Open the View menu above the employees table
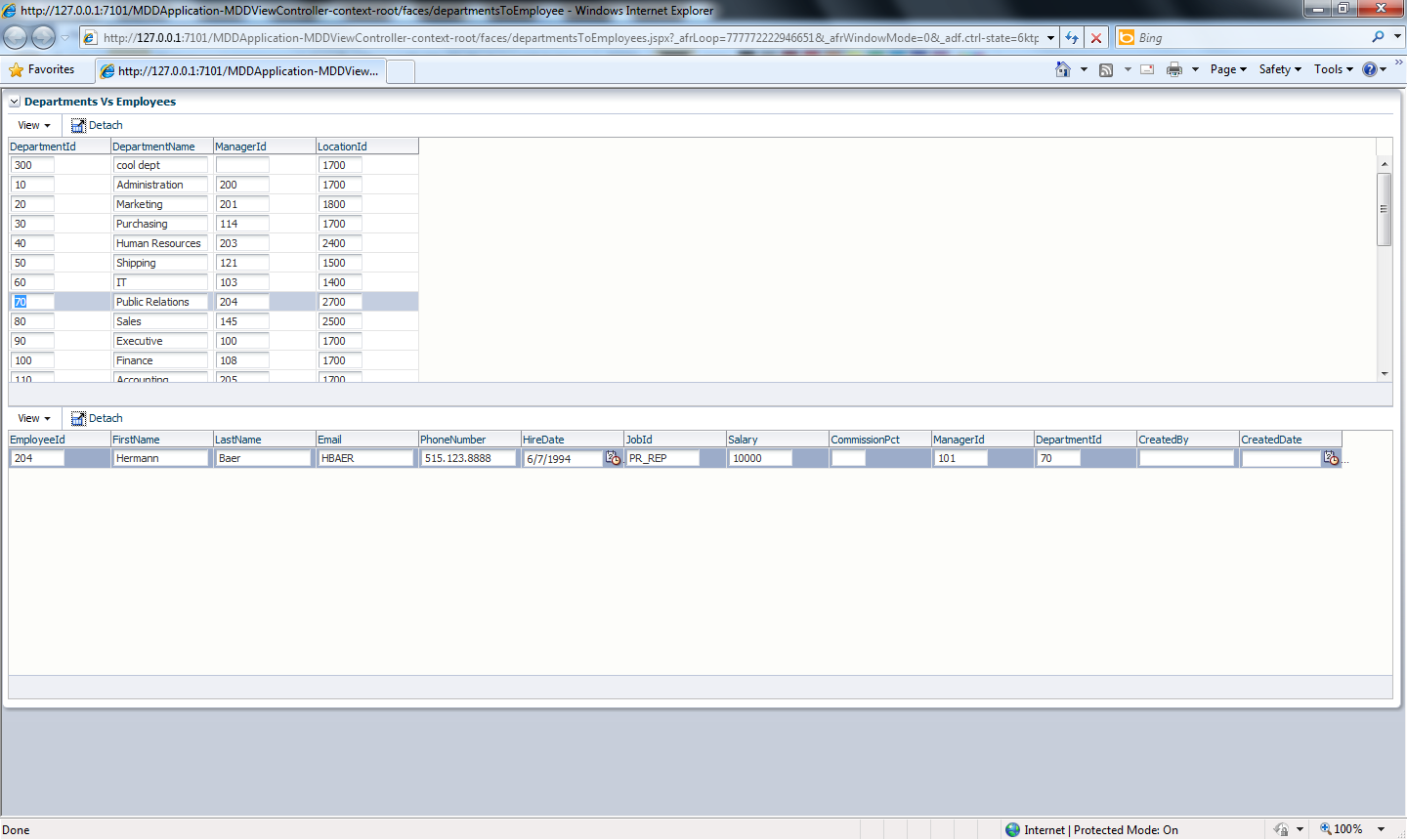The width and height of the screenshot is (1407, 840). (32, 418)
